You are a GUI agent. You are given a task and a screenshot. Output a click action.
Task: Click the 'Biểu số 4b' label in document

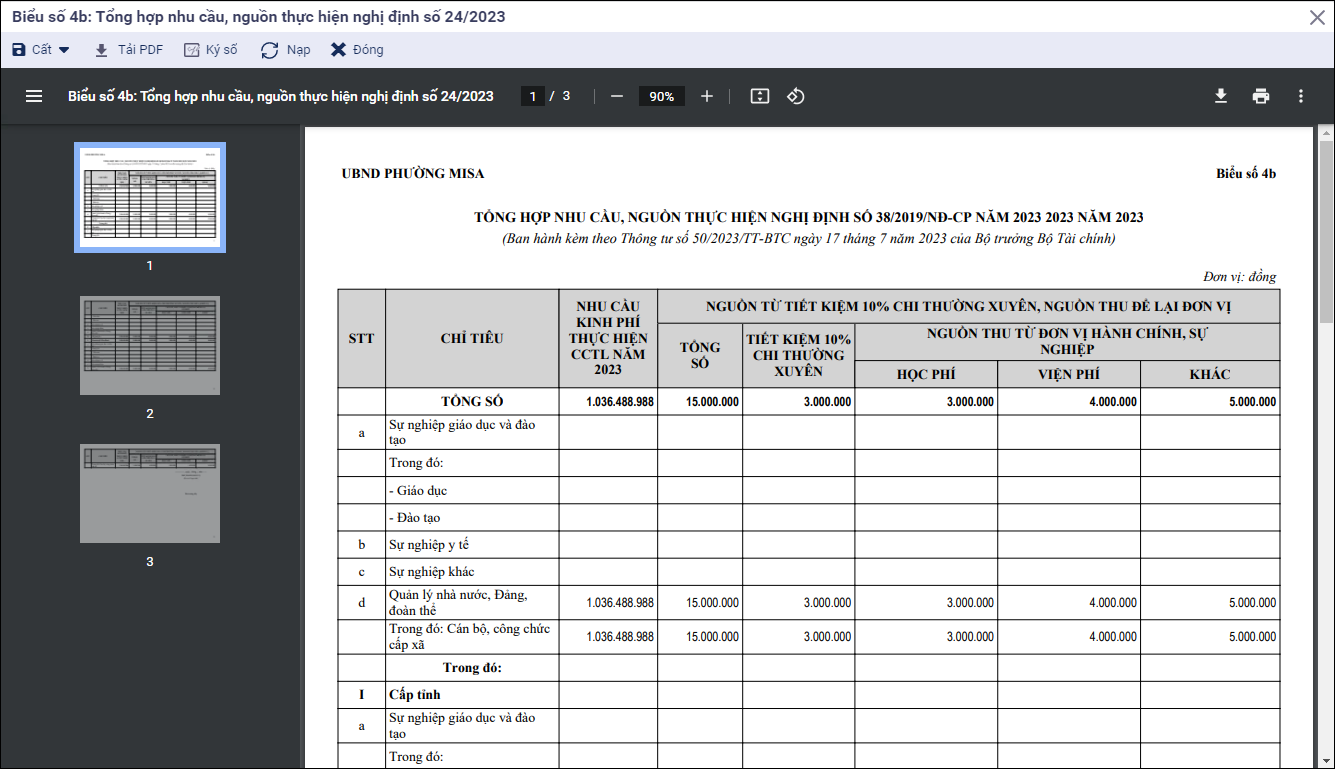tap(1246, 174)
